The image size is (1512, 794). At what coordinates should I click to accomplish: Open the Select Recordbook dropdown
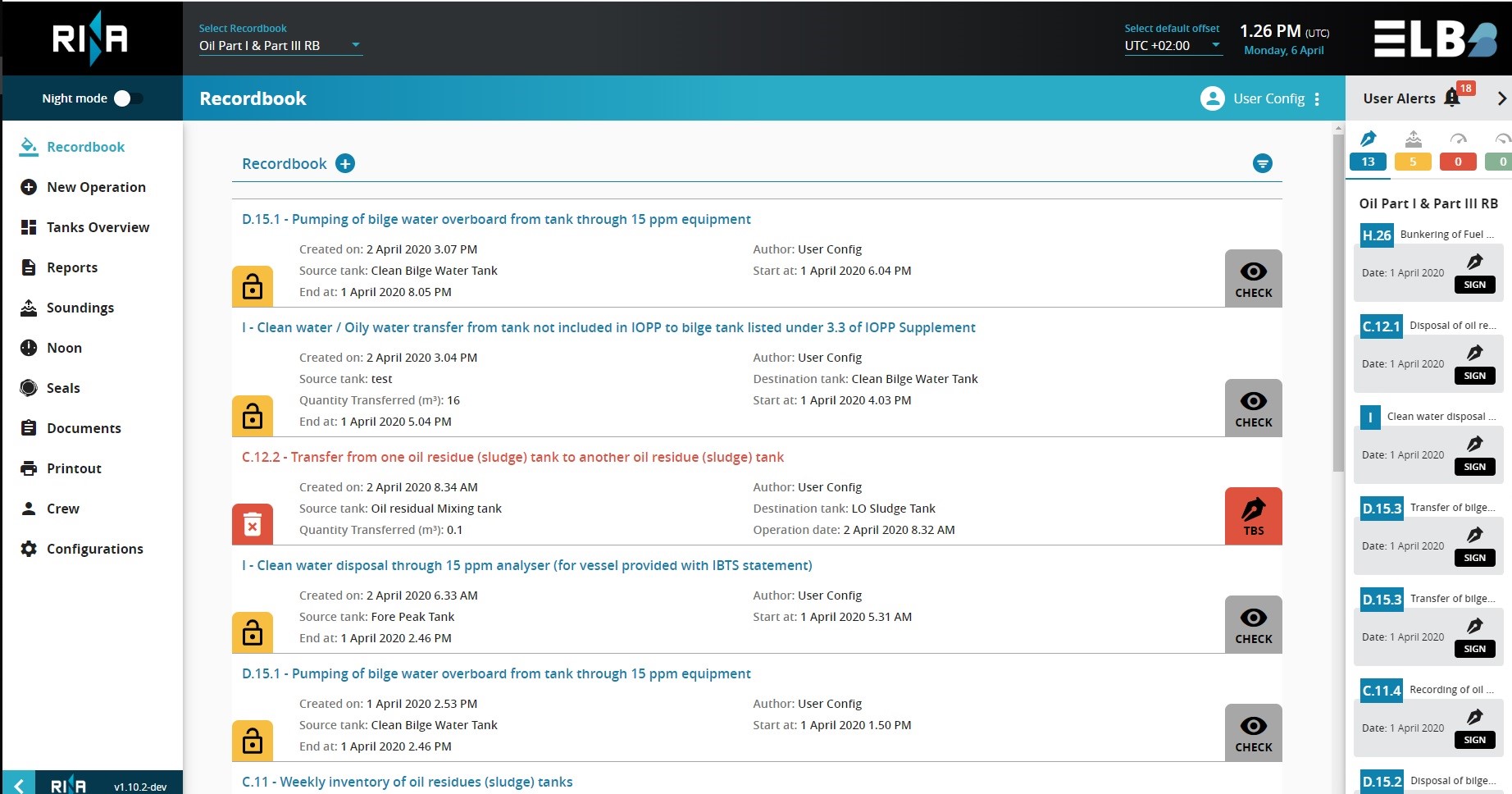280,46
